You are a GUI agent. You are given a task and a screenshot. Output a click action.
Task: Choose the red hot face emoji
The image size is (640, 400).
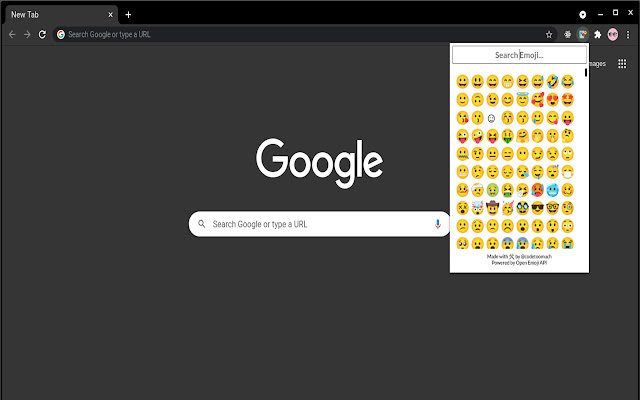coord(537,190)
